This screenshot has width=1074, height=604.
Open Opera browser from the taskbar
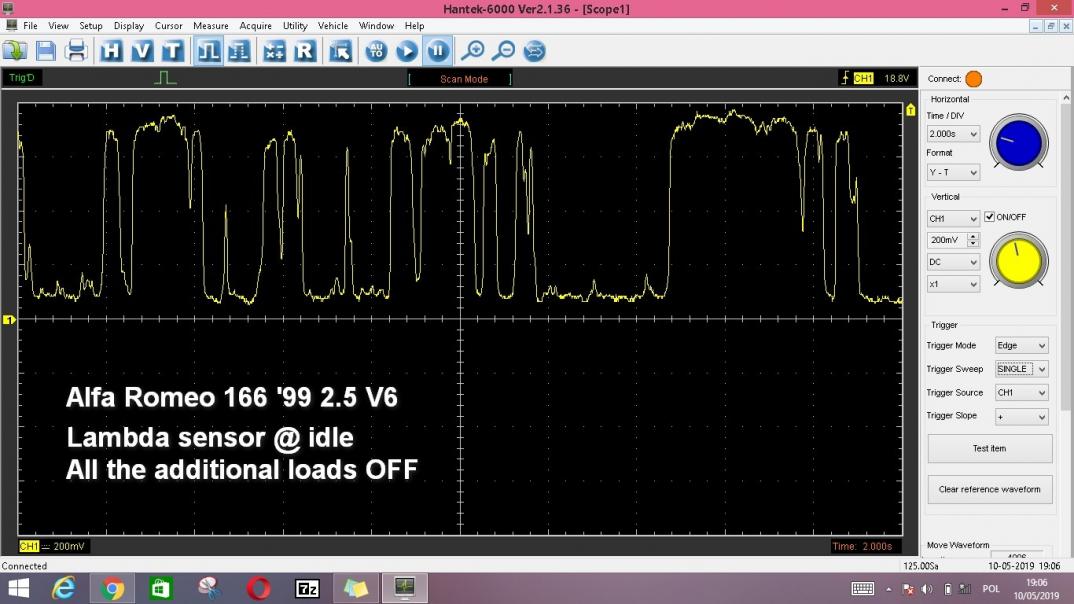tap(258, 588)
